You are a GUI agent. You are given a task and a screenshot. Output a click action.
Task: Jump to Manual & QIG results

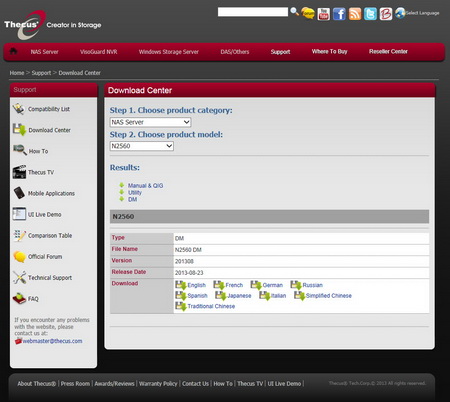(145, 186)
